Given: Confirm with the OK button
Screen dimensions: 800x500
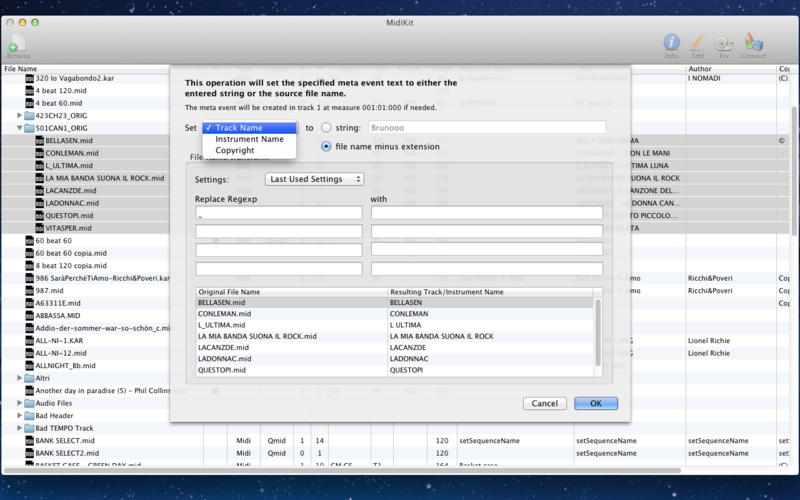Looking at the screenshot, I should [x=596, y=404].
